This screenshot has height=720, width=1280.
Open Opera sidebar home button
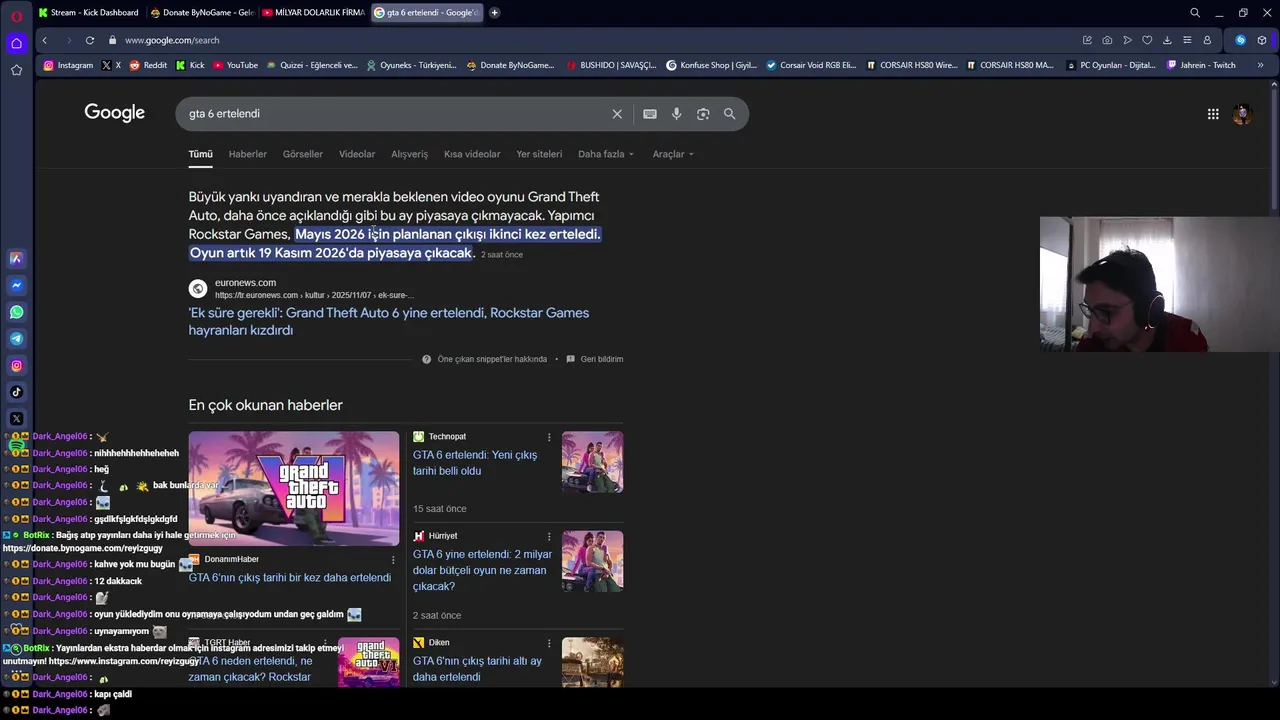16,43
